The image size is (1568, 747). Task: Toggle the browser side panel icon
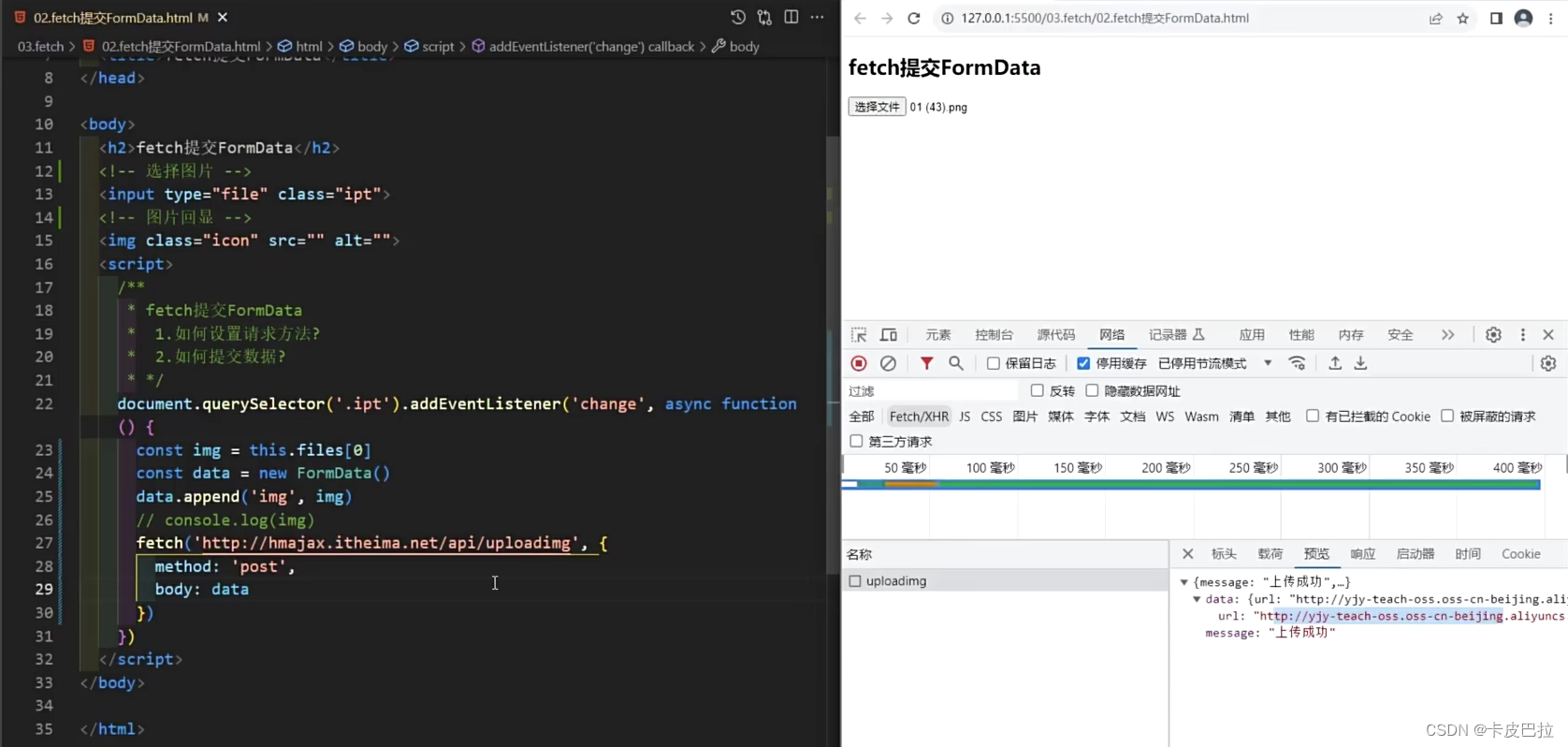(1496, 18)
